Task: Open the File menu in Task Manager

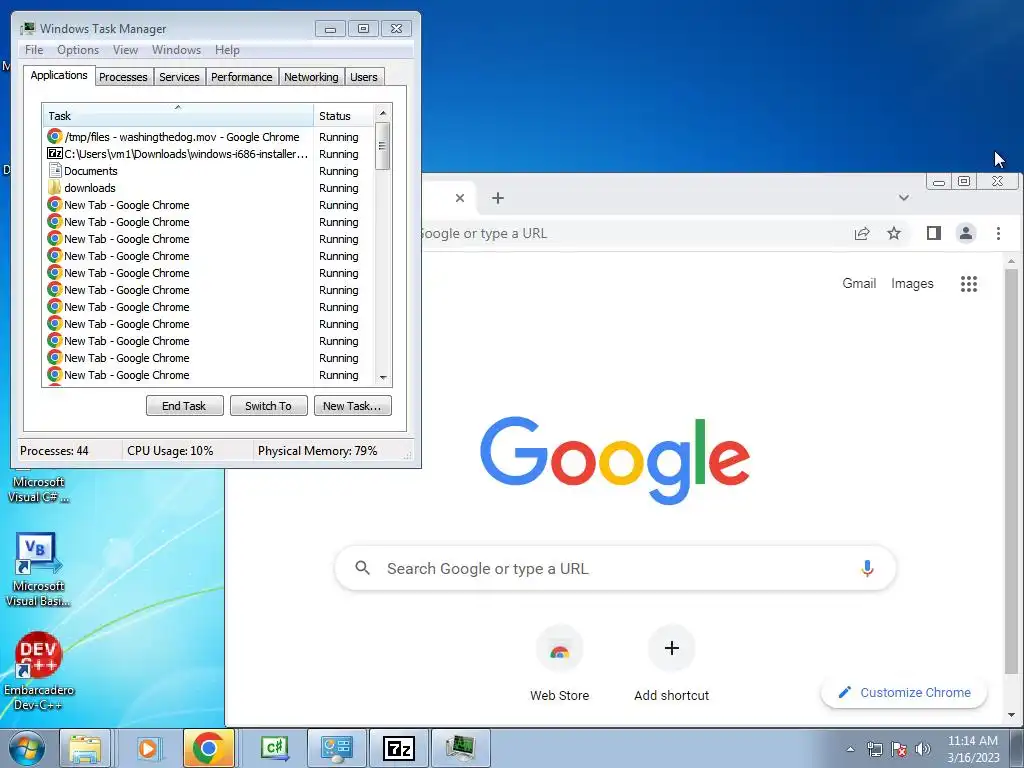Action: click(x=34, y=50)
